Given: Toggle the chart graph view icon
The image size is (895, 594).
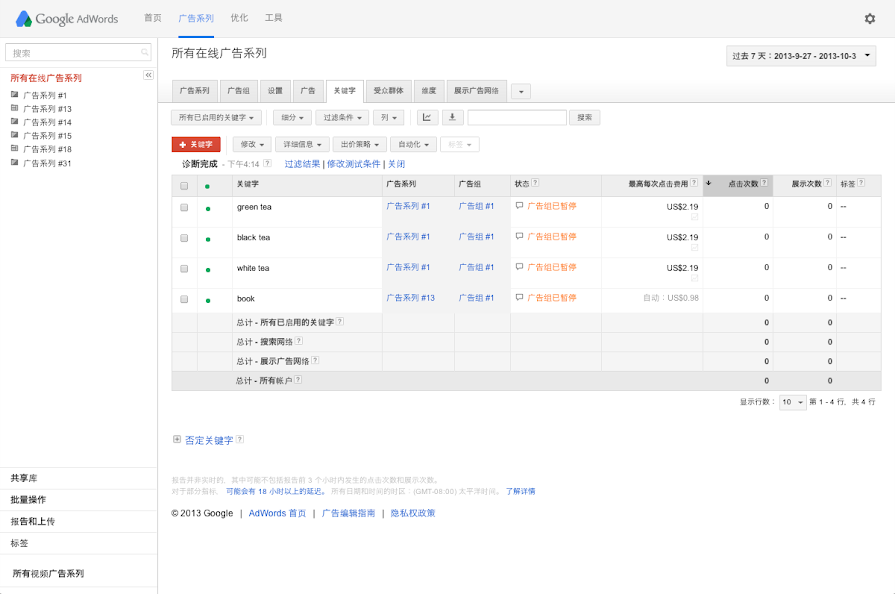Looking at the screenshot, I should pyautogui.click(x=427, y=117).
